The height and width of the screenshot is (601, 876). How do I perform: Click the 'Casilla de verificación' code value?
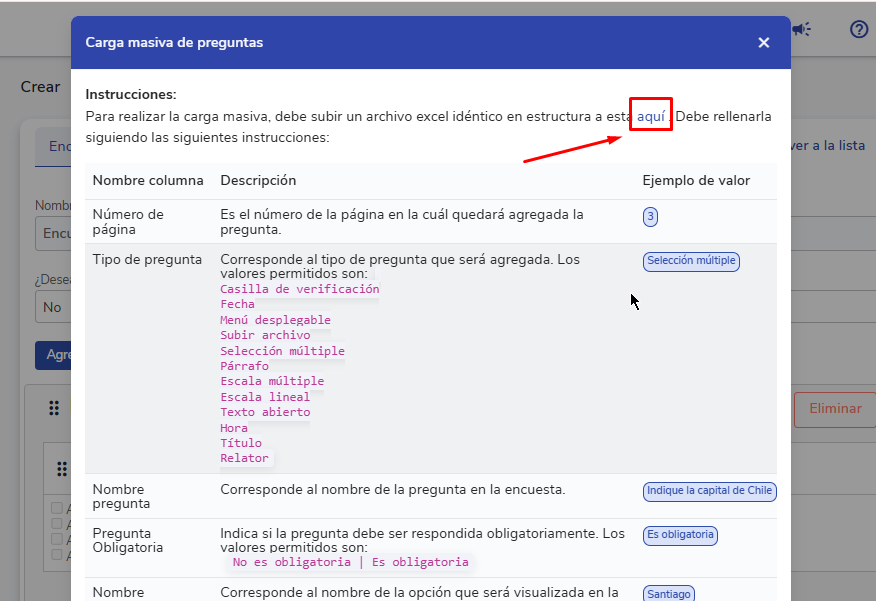(299, 289)
